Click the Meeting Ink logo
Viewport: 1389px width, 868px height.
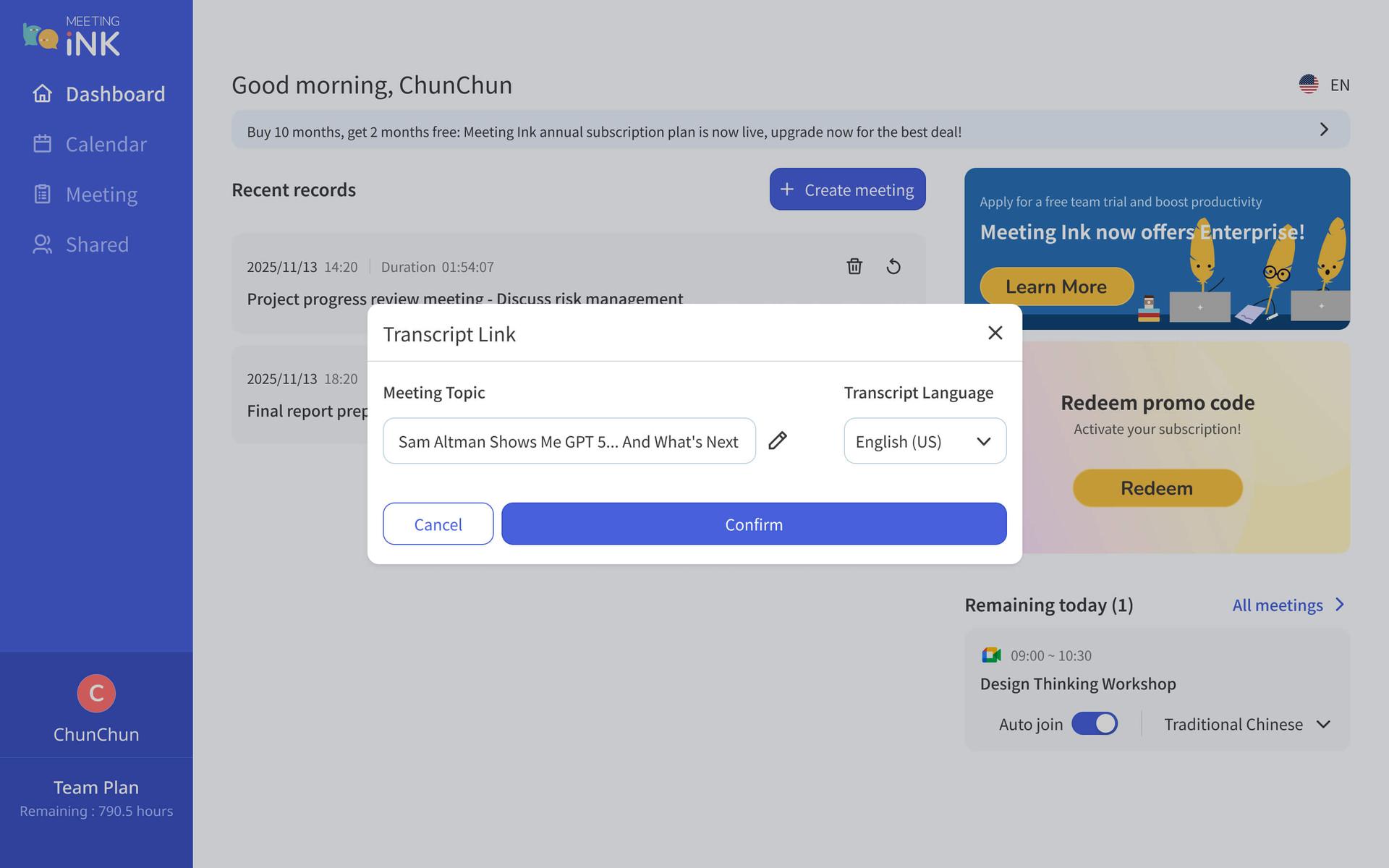(72, 37)
